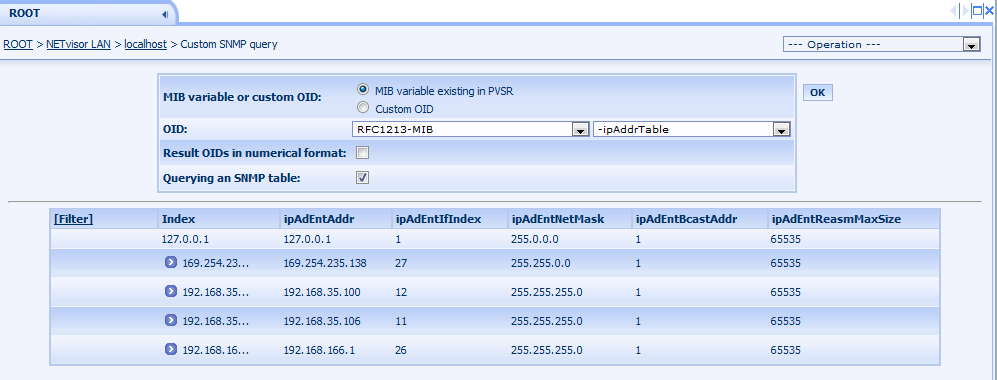
Task: Open the Operation dropdown
Action: 881,44
